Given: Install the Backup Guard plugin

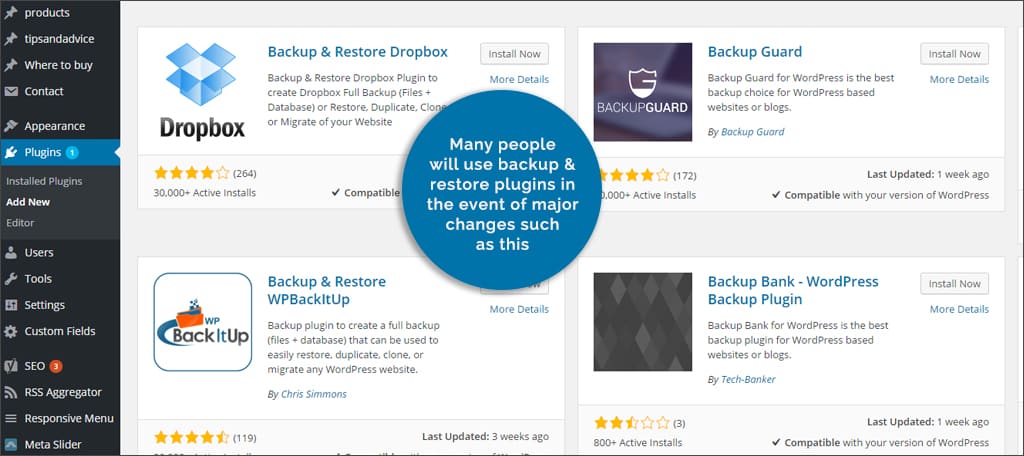Looking at the screenshot, I should point(954,54).
